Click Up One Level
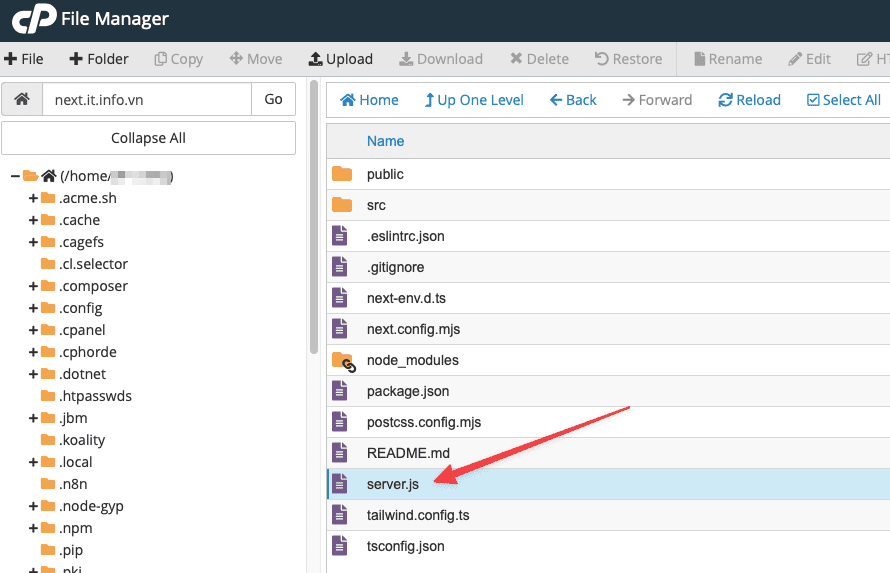This screenshot has width=890, height=573. pyautogui.click(x=475, y=100)
